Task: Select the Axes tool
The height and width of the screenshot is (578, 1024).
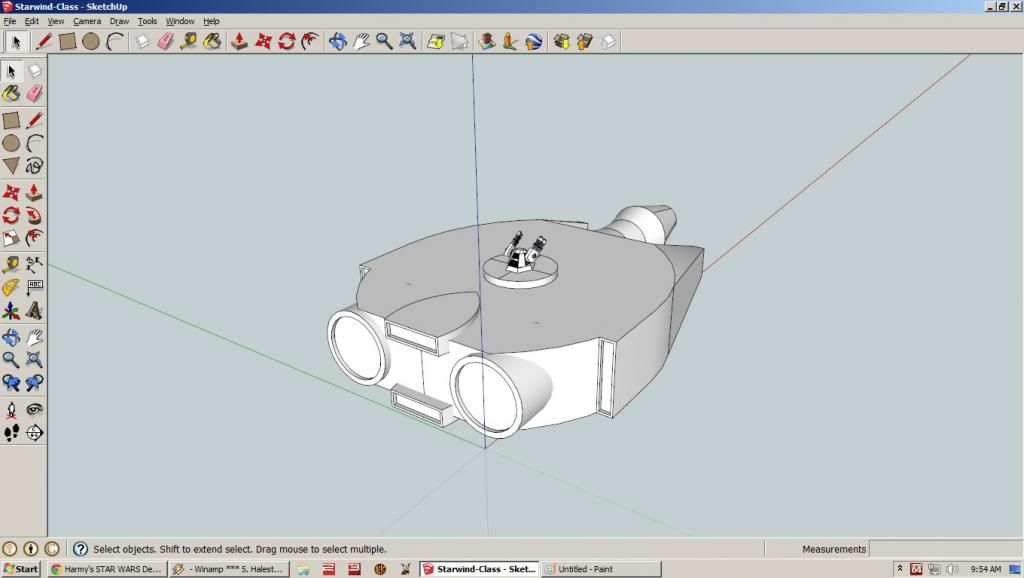Action: tap(11, 312)
